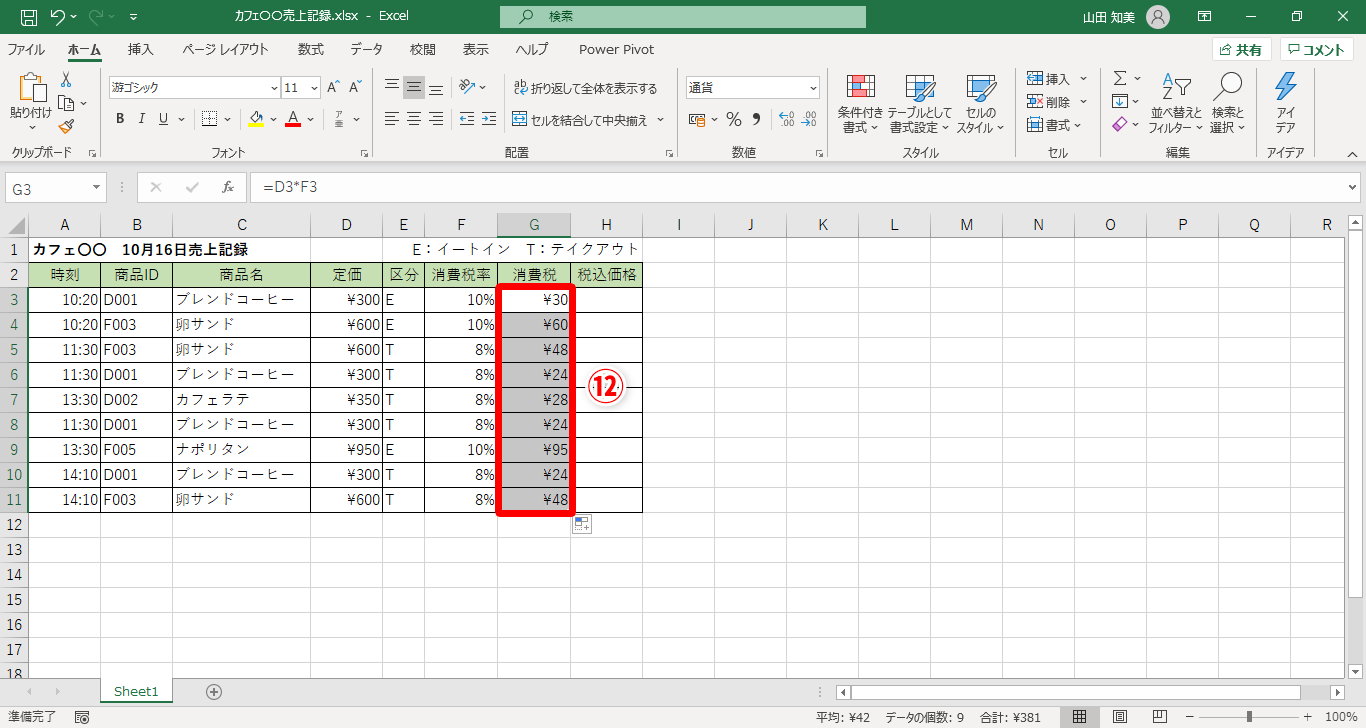Click the Select All corner button
Image resolution: width=1366 pixels, height=728 pixels.
tap(14, 225)
